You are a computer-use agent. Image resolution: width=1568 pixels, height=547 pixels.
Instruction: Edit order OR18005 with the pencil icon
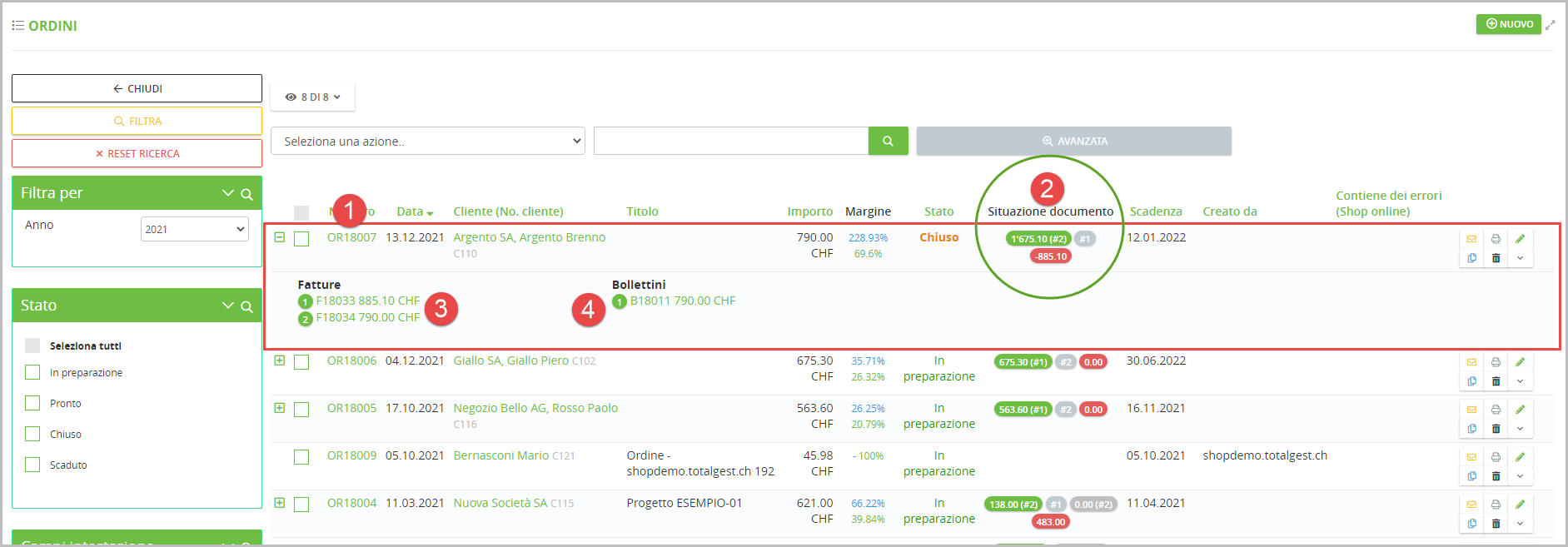1520,410
